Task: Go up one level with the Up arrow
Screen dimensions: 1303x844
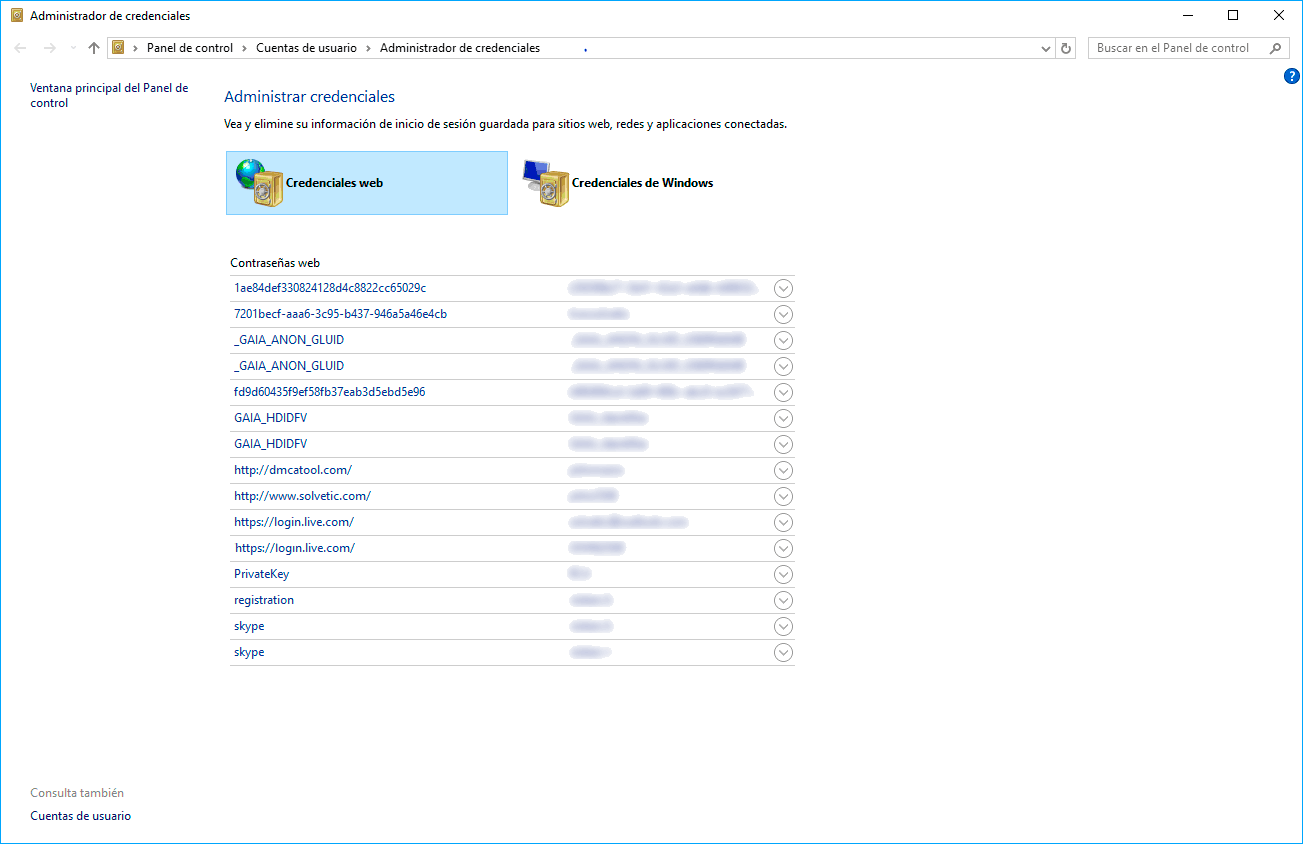Action: (94, 48)
